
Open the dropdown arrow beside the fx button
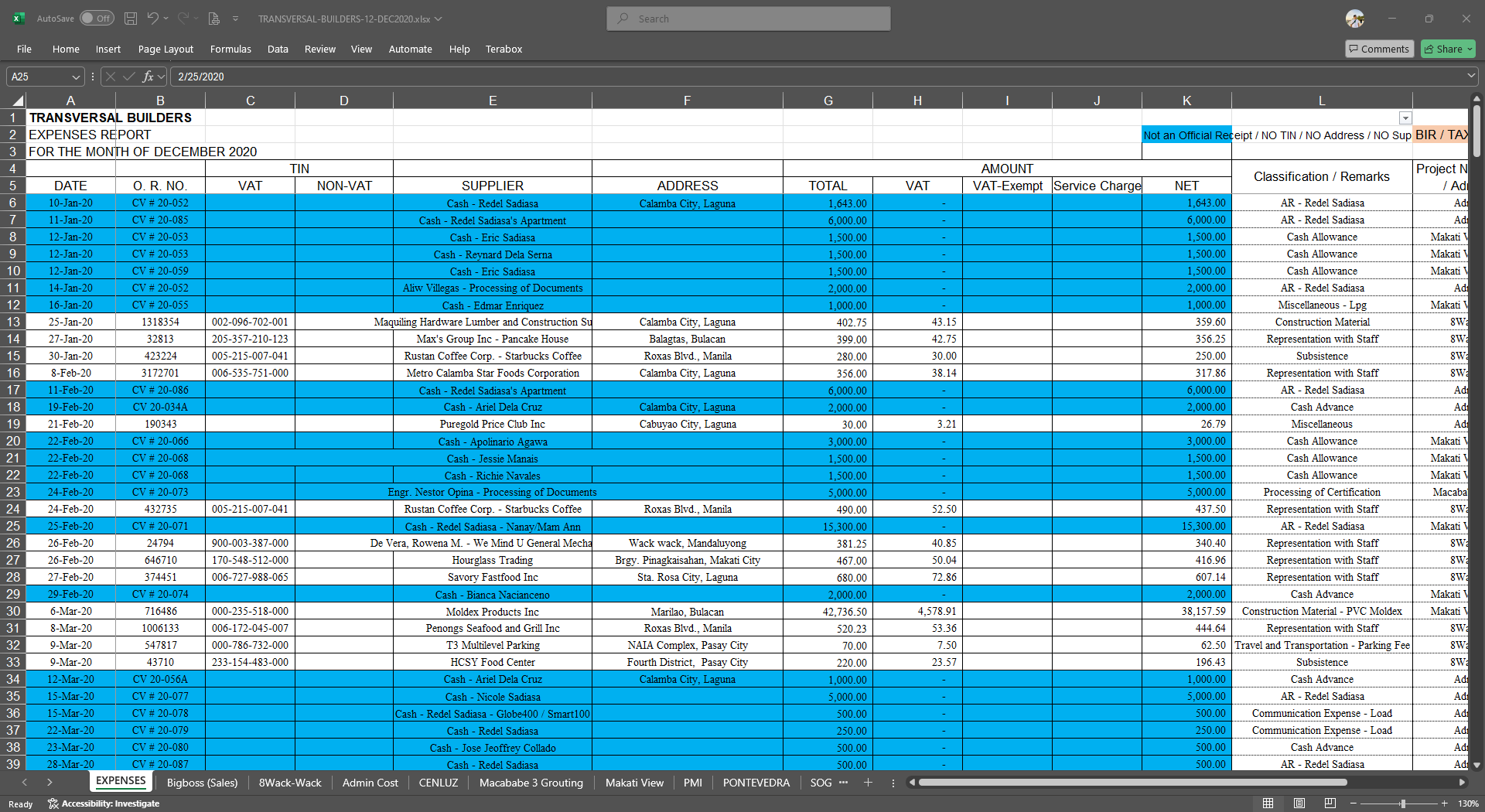pyautogui.click(x=161, y=77)
